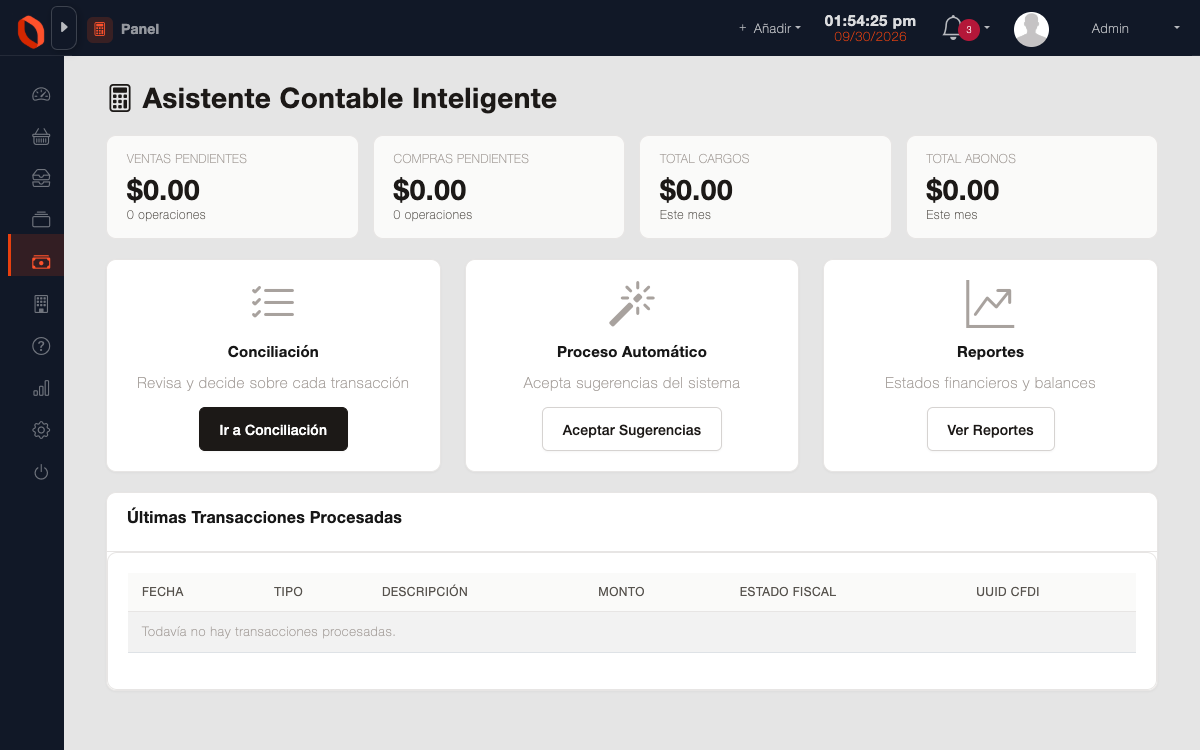The height and width of the screenshot is (750, 1200).
Task: Click the orange app logo
Action: [31, 30]
